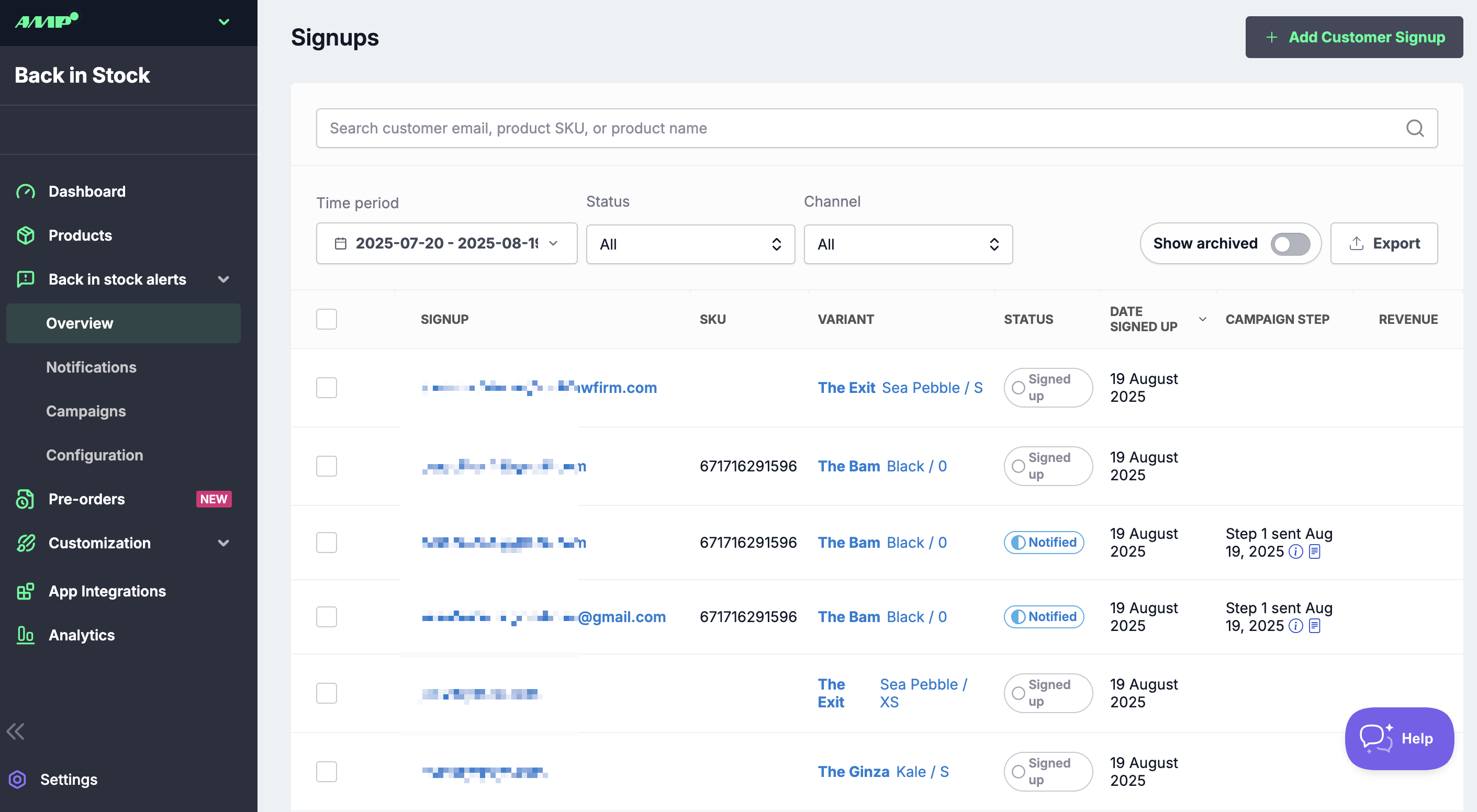Open the Status filter dropdown
Image resolution: width=1477 pixels, height=812 pixels.
tap(690, 245)
